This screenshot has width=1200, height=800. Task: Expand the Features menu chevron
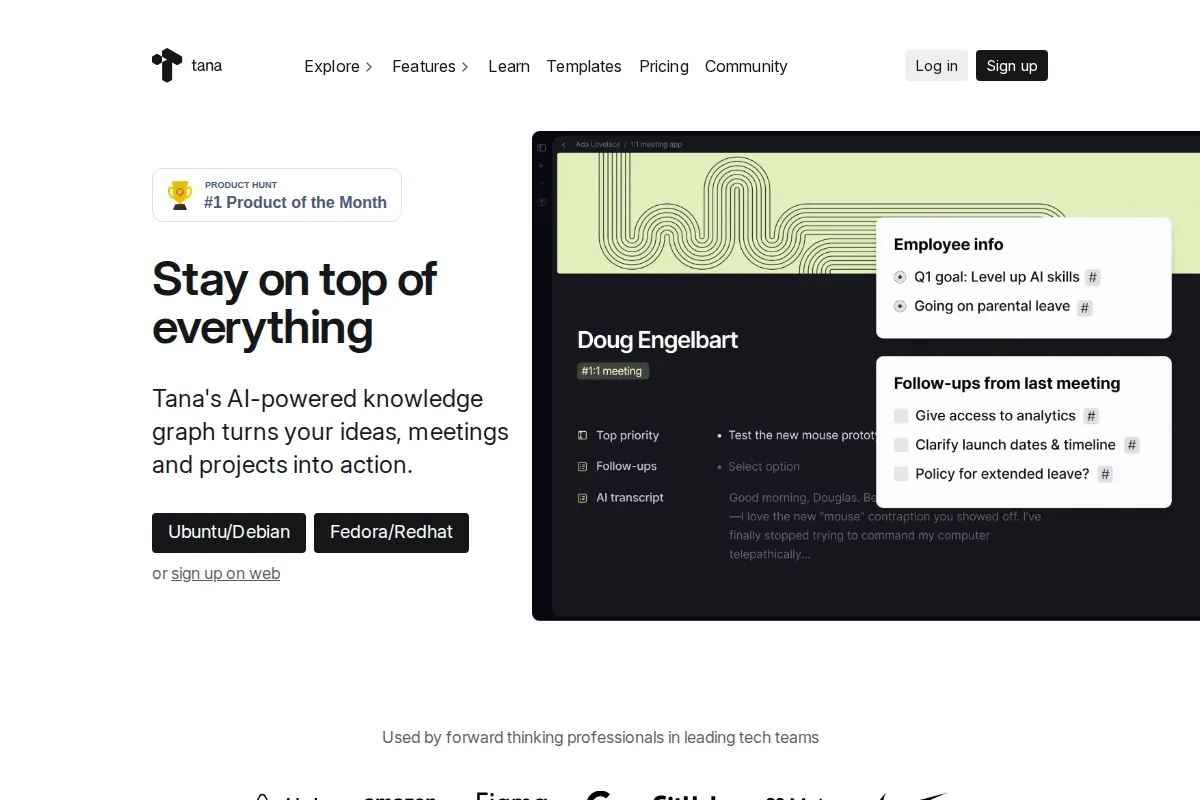464,67
